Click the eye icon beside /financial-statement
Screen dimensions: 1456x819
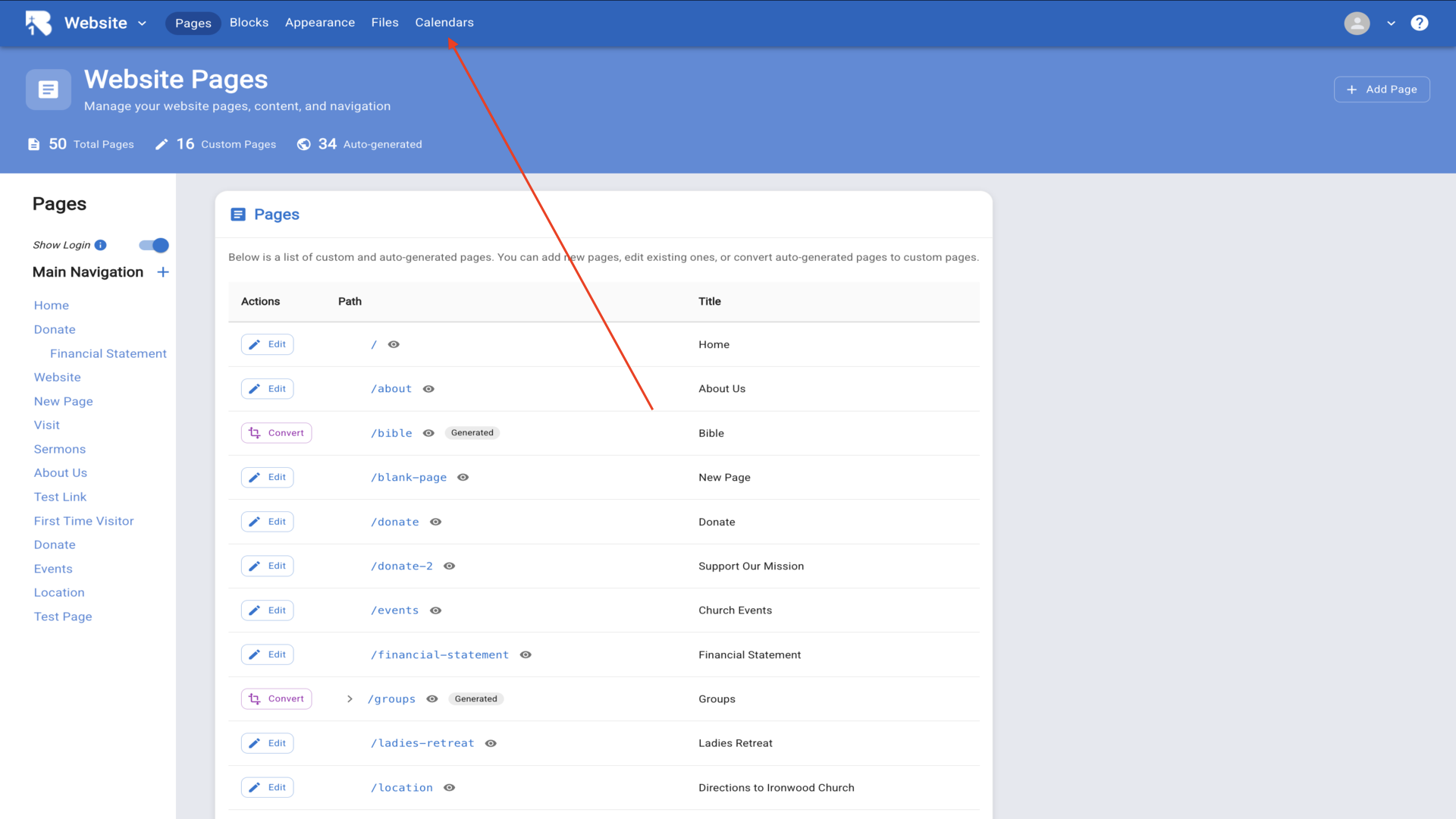(526, 655)
